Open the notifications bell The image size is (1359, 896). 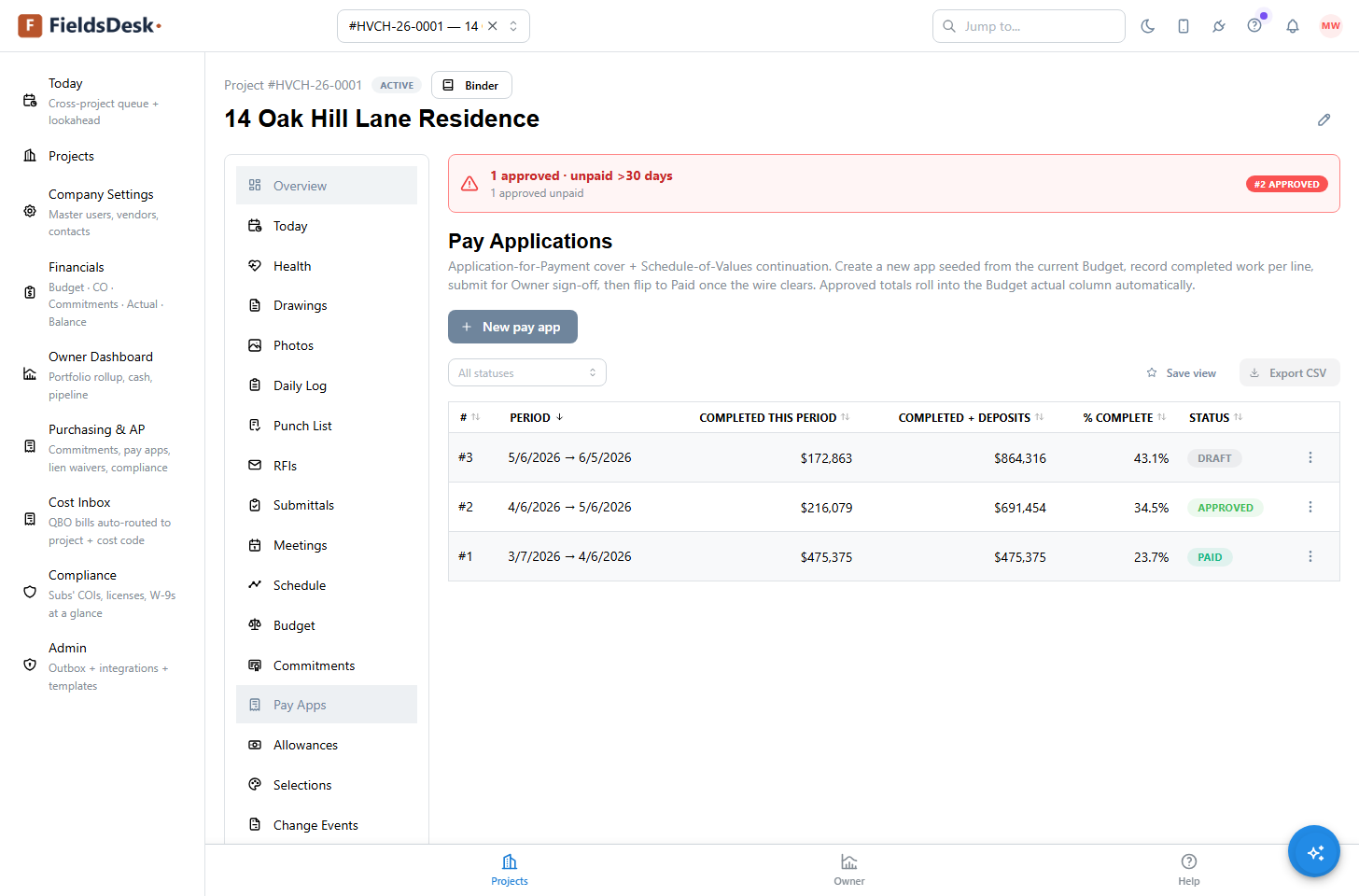pos(1293,26)
